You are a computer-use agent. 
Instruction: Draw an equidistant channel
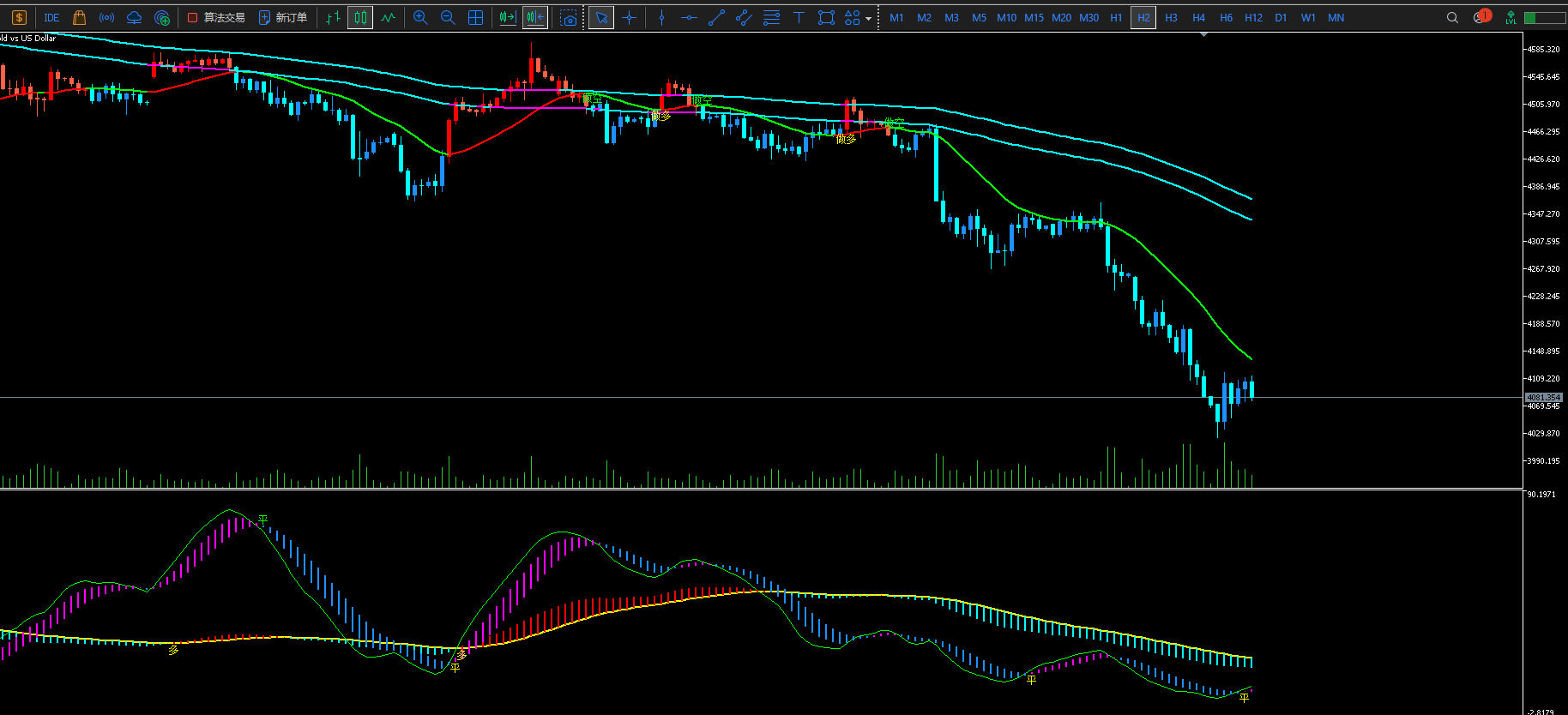(744, 17)
